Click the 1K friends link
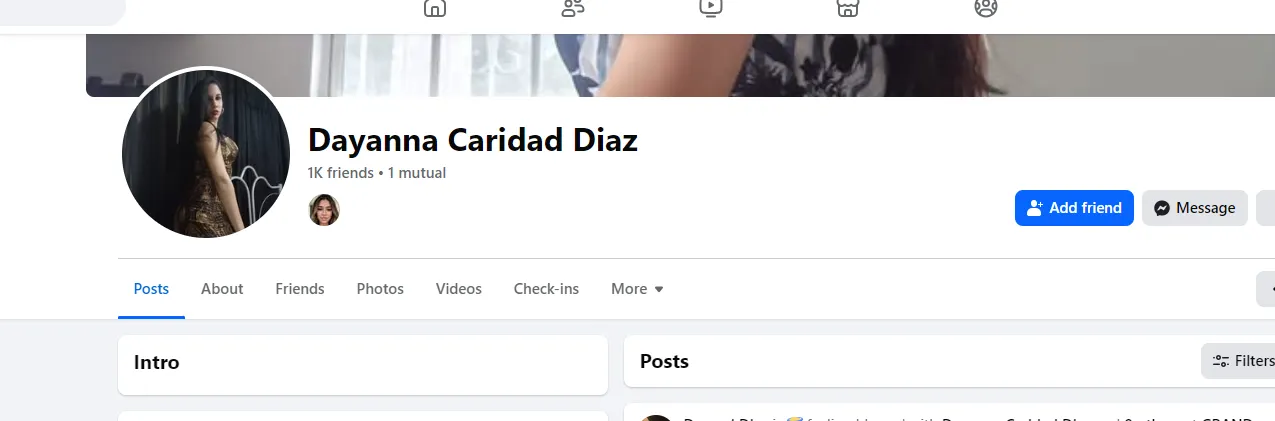Image resolution: width=1275 pixels, height=421 pixels. [x=340, y=173]
